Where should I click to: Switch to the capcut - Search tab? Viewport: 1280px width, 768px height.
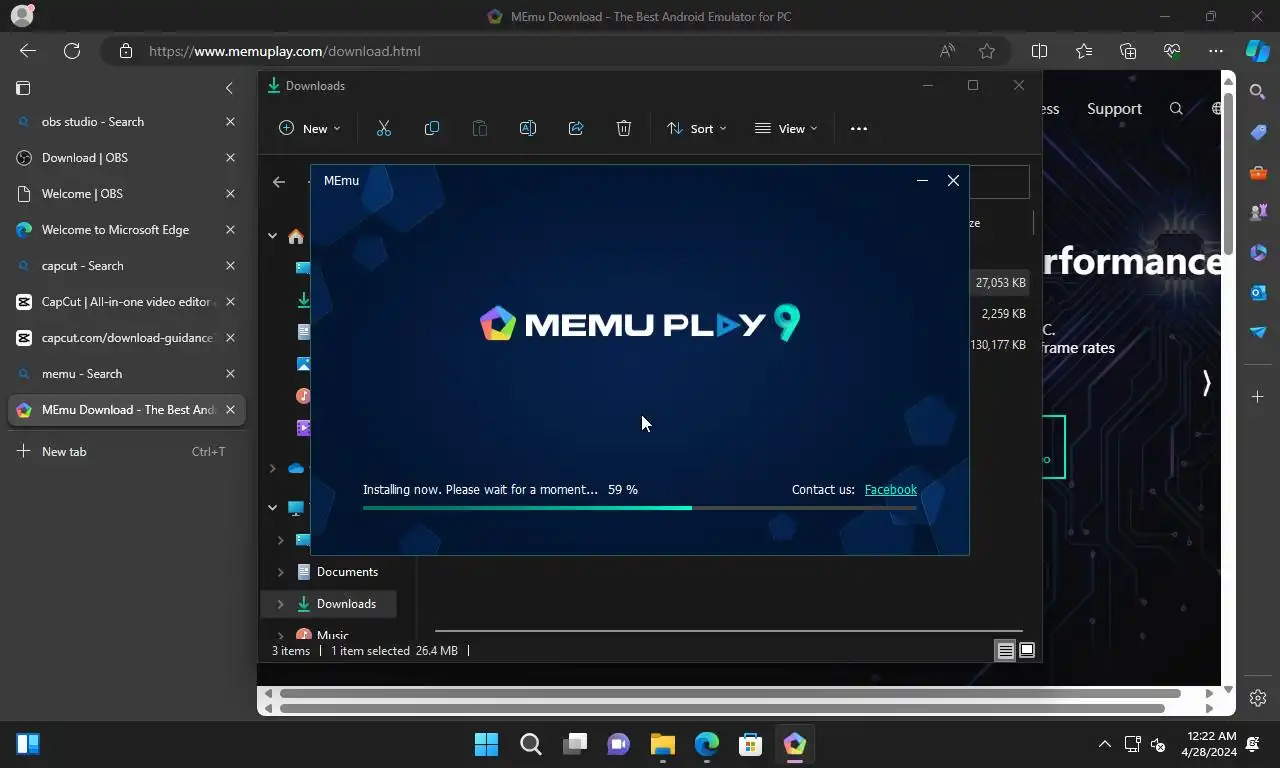coord(126,266)
